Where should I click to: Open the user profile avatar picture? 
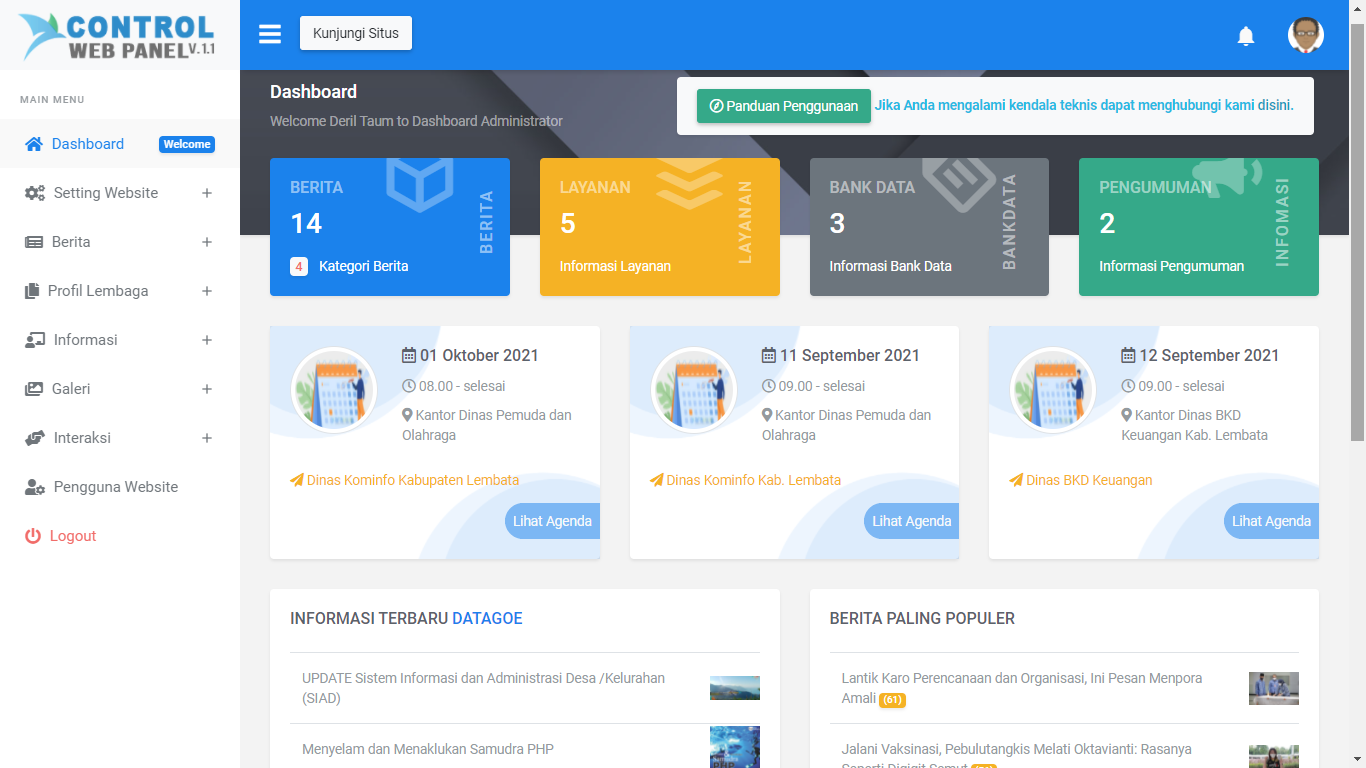tap(1305, 35)
